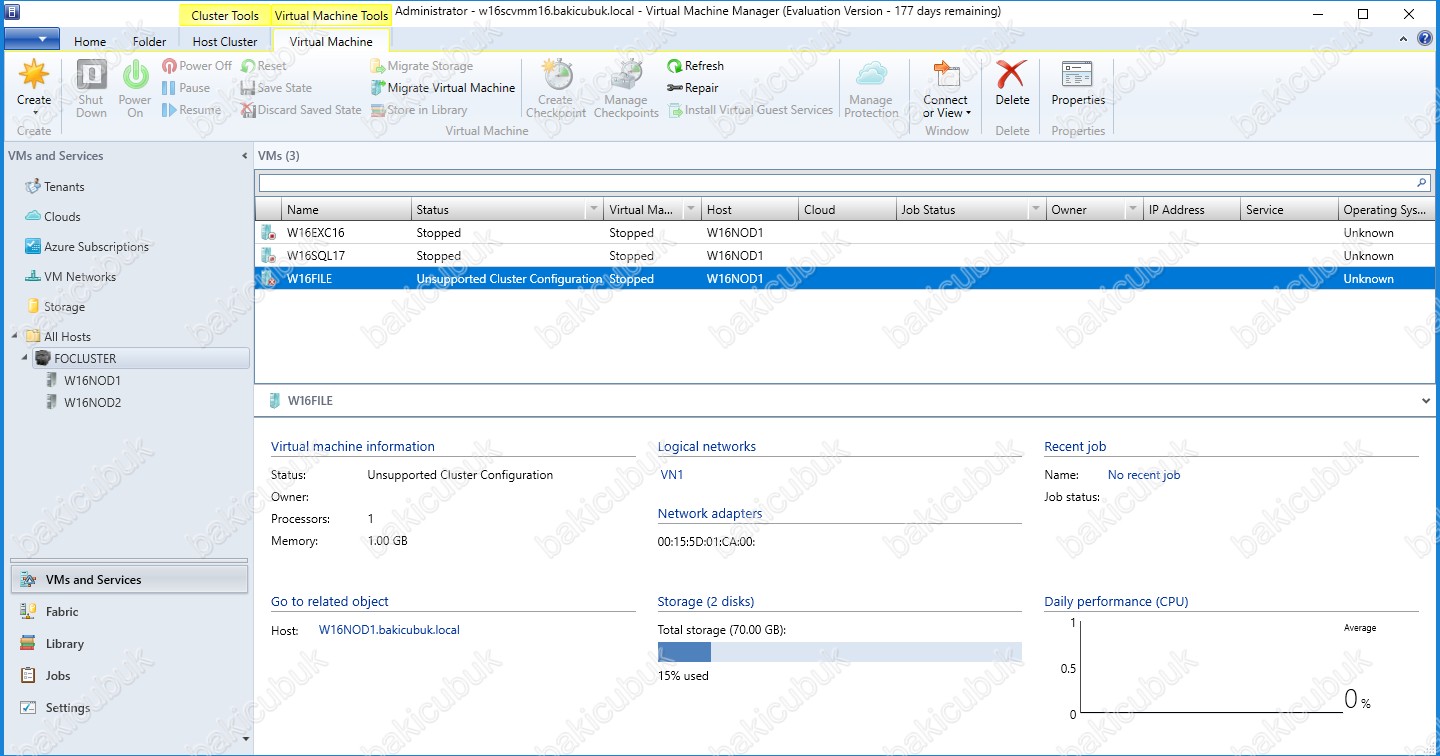Image resolution: width=1440 pixels, height=756 pixels.
Task: Collapse the All Hosts tree node
Action: [14, 337]
